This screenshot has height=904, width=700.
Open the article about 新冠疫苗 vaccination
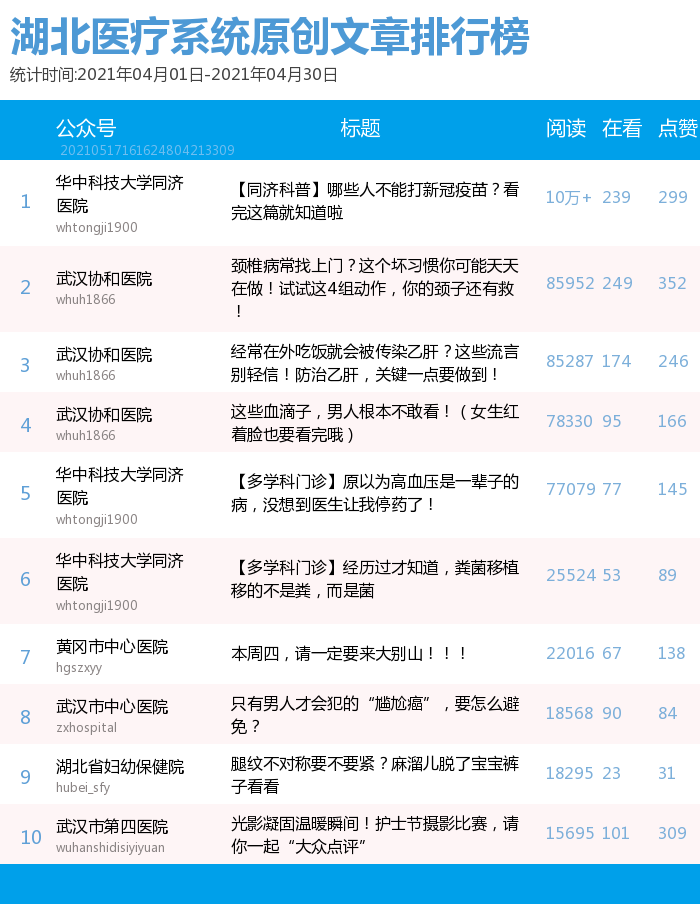(x=375, y=200)
